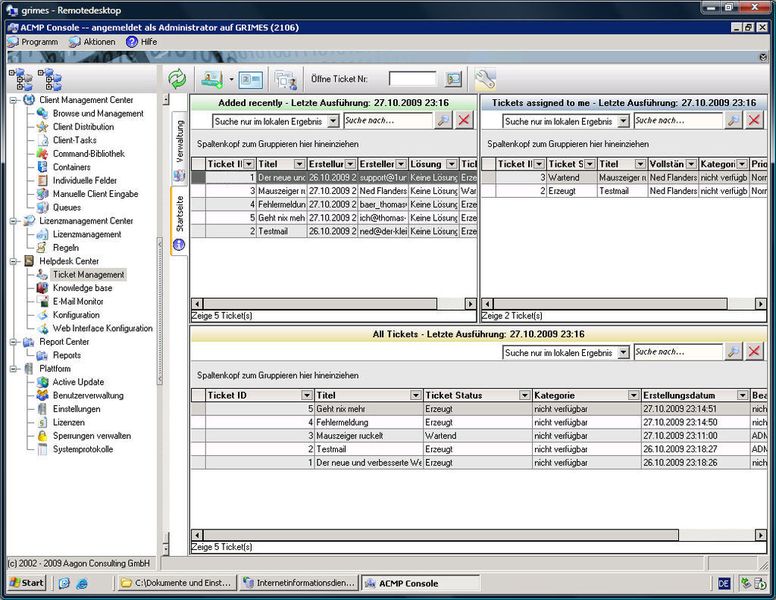Open E-Mail Monitor in the Helpdesk tree
This screenshot has width=776, height=600.
(x=77, y=301)
